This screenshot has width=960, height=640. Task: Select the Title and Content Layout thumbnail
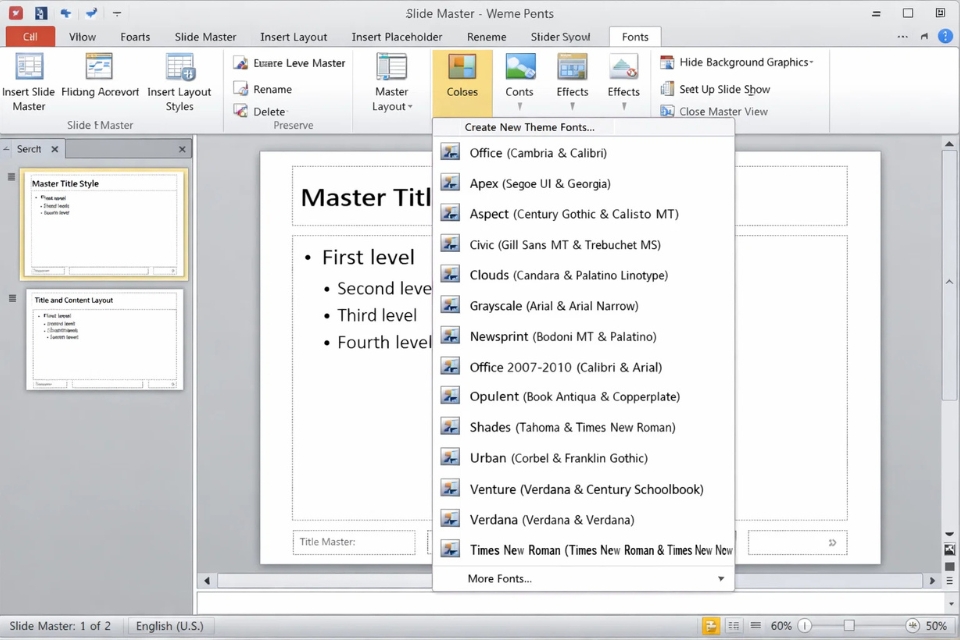[105, 340]
